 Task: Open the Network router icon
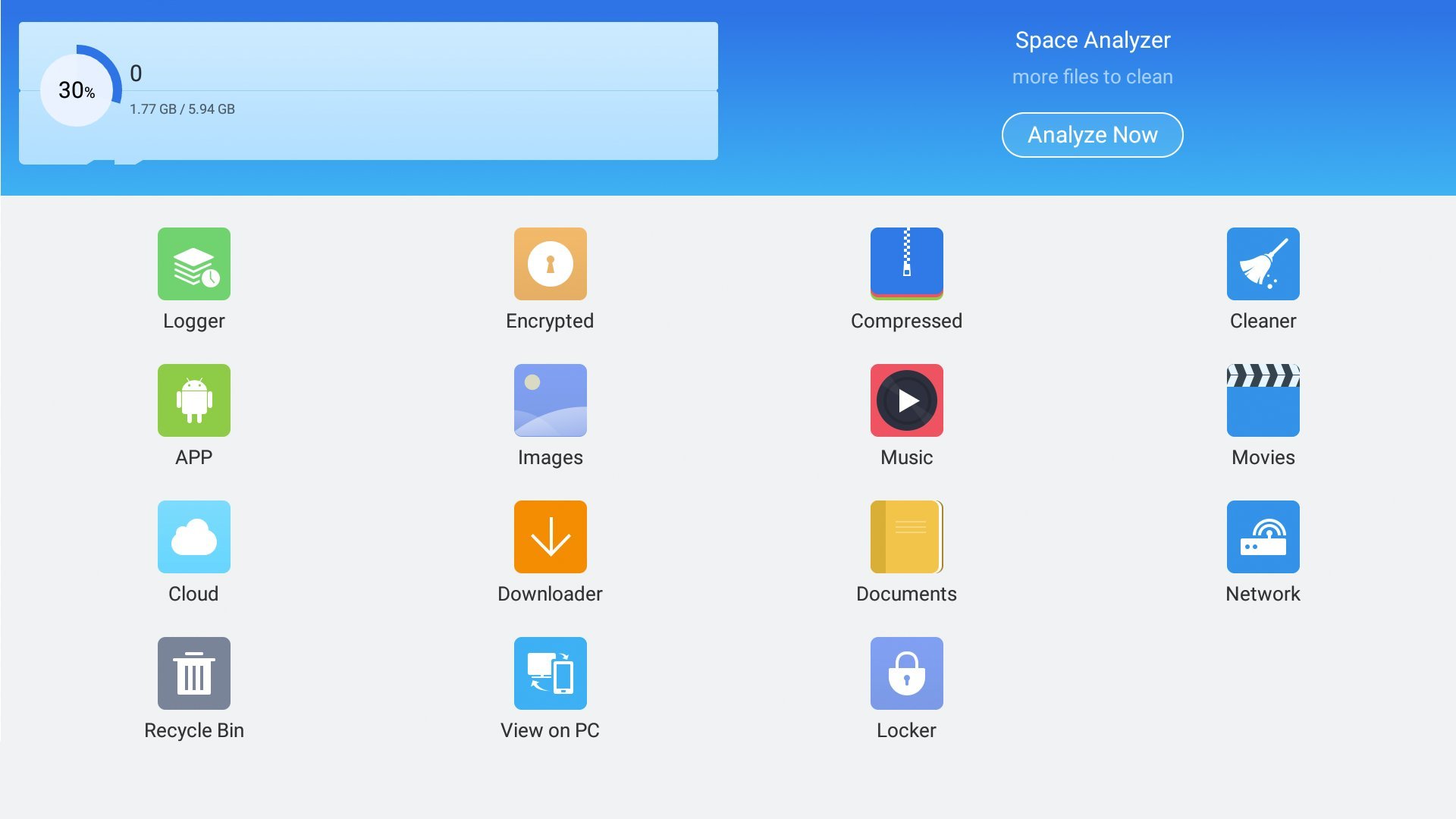pos(1263,537)
